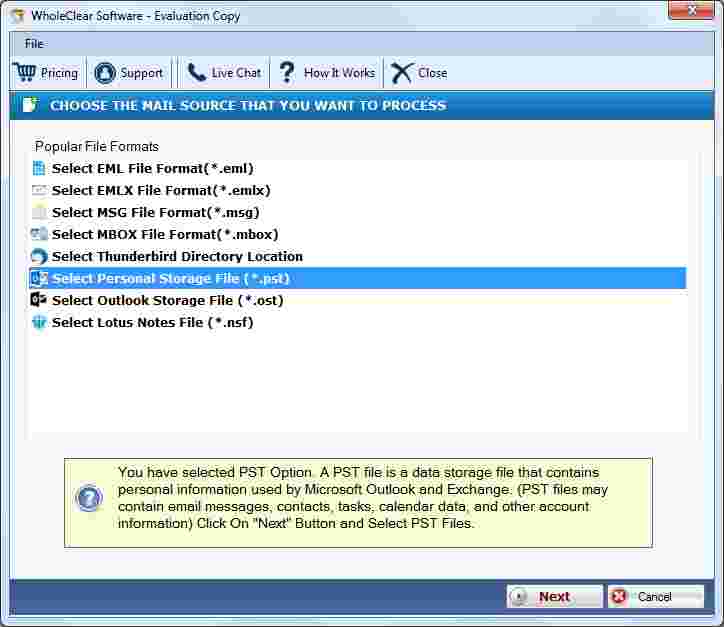Viewport: 724px width, 627px height.
Task: Open the File menu
Action: click(34, 44)
